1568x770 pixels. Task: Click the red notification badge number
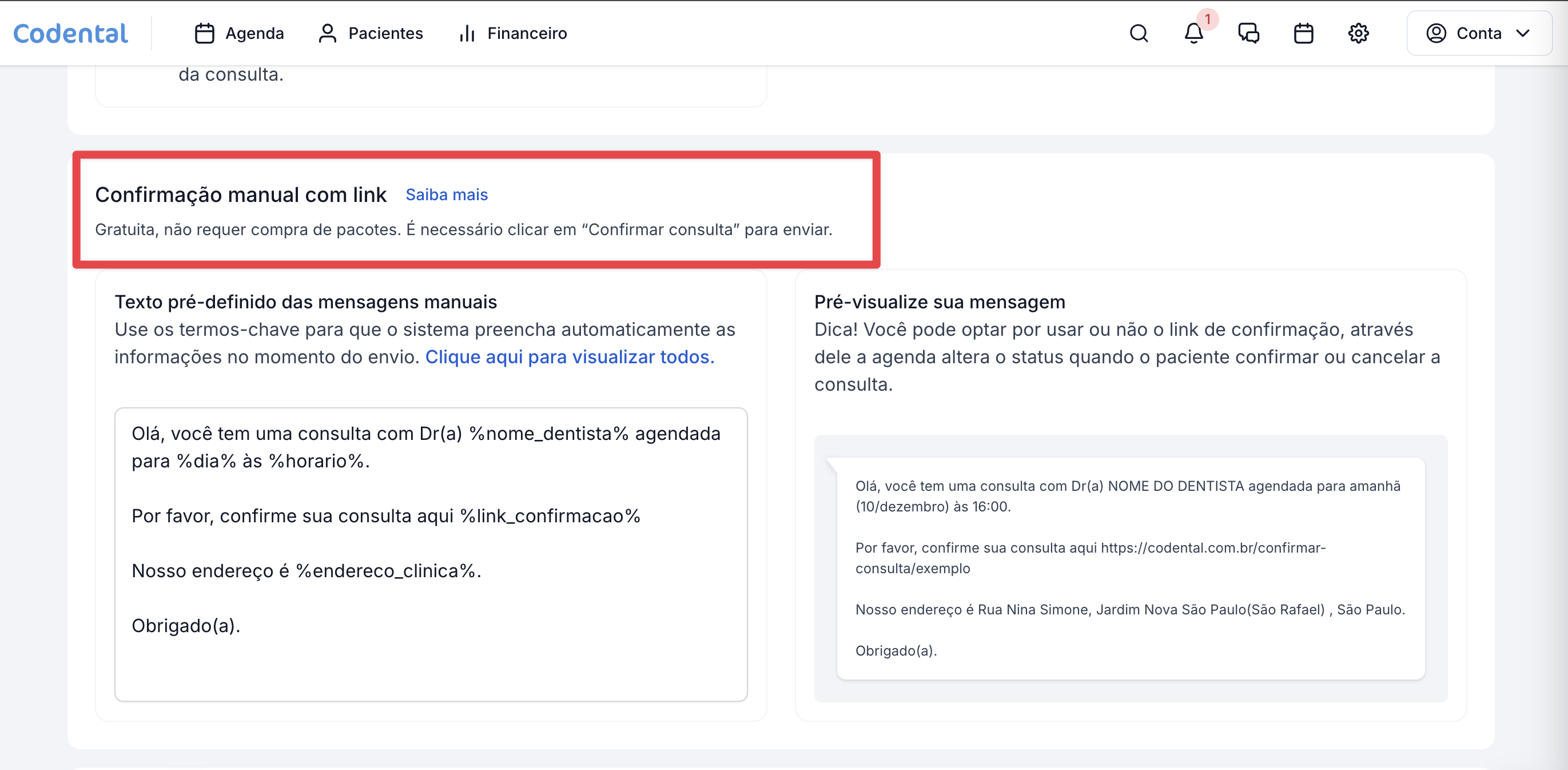point(1208,19)
